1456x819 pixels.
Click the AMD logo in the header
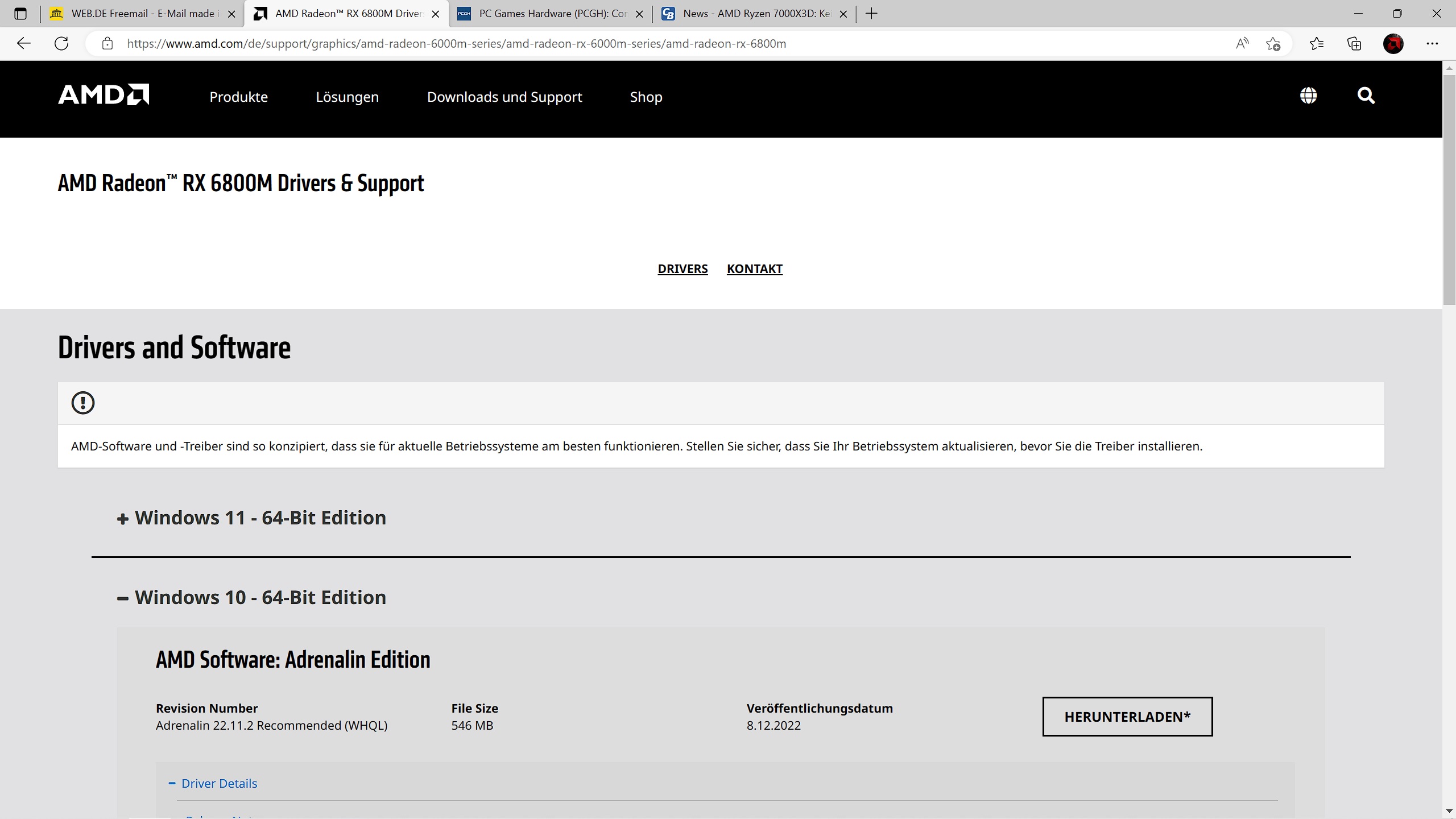click(104, 95)
